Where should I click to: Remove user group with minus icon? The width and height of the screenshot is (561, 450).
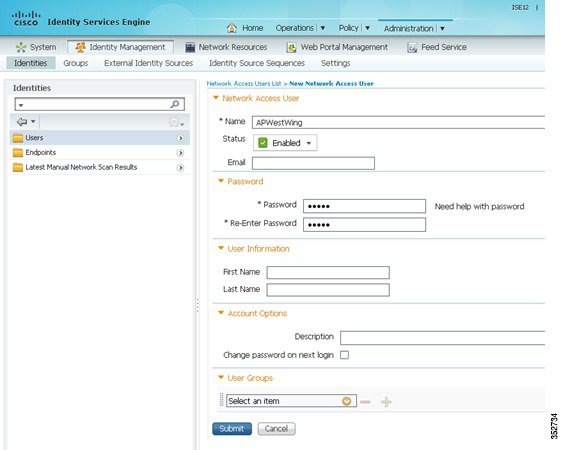coord(365,402)
